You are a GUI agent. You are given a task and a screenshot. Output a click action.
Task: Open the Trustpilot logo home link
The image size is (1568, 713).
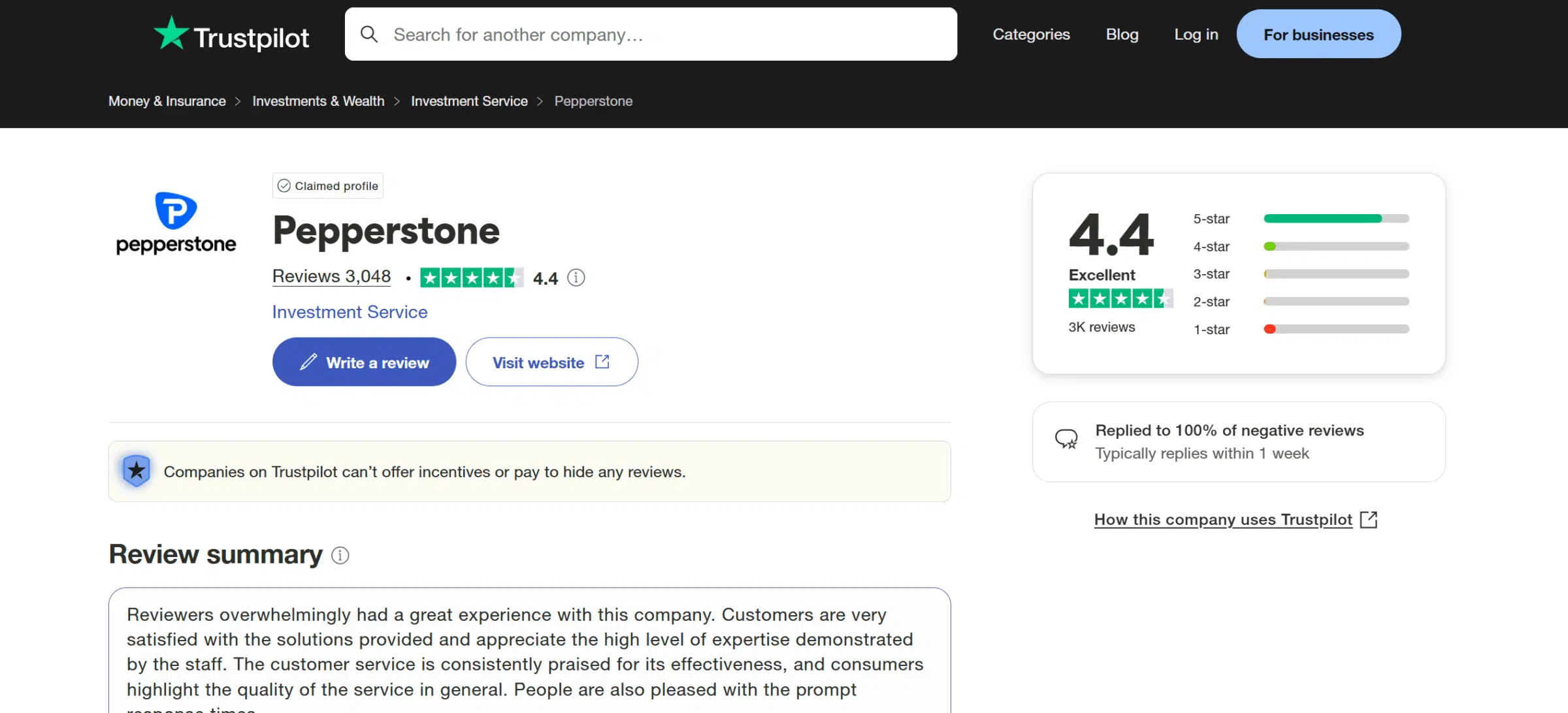coord(231,35)
